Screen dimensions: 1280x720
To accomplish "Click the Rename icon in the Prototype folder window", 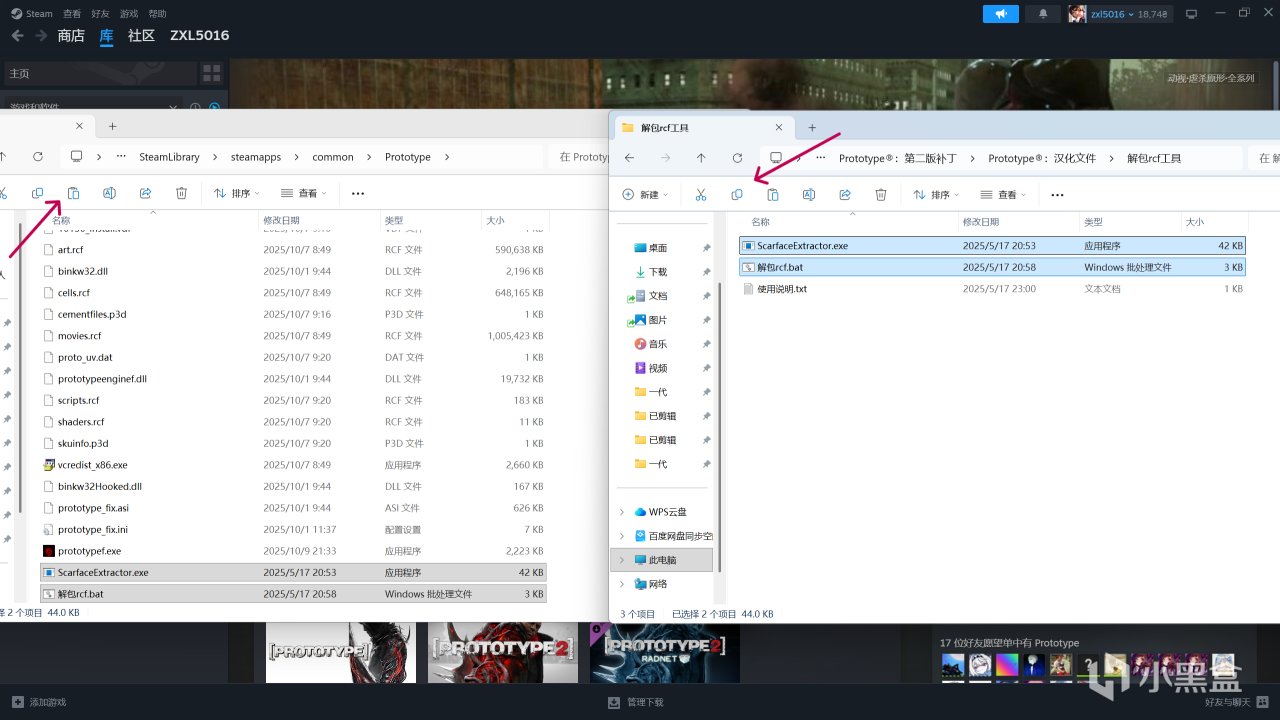I will (x=109, y=193).
